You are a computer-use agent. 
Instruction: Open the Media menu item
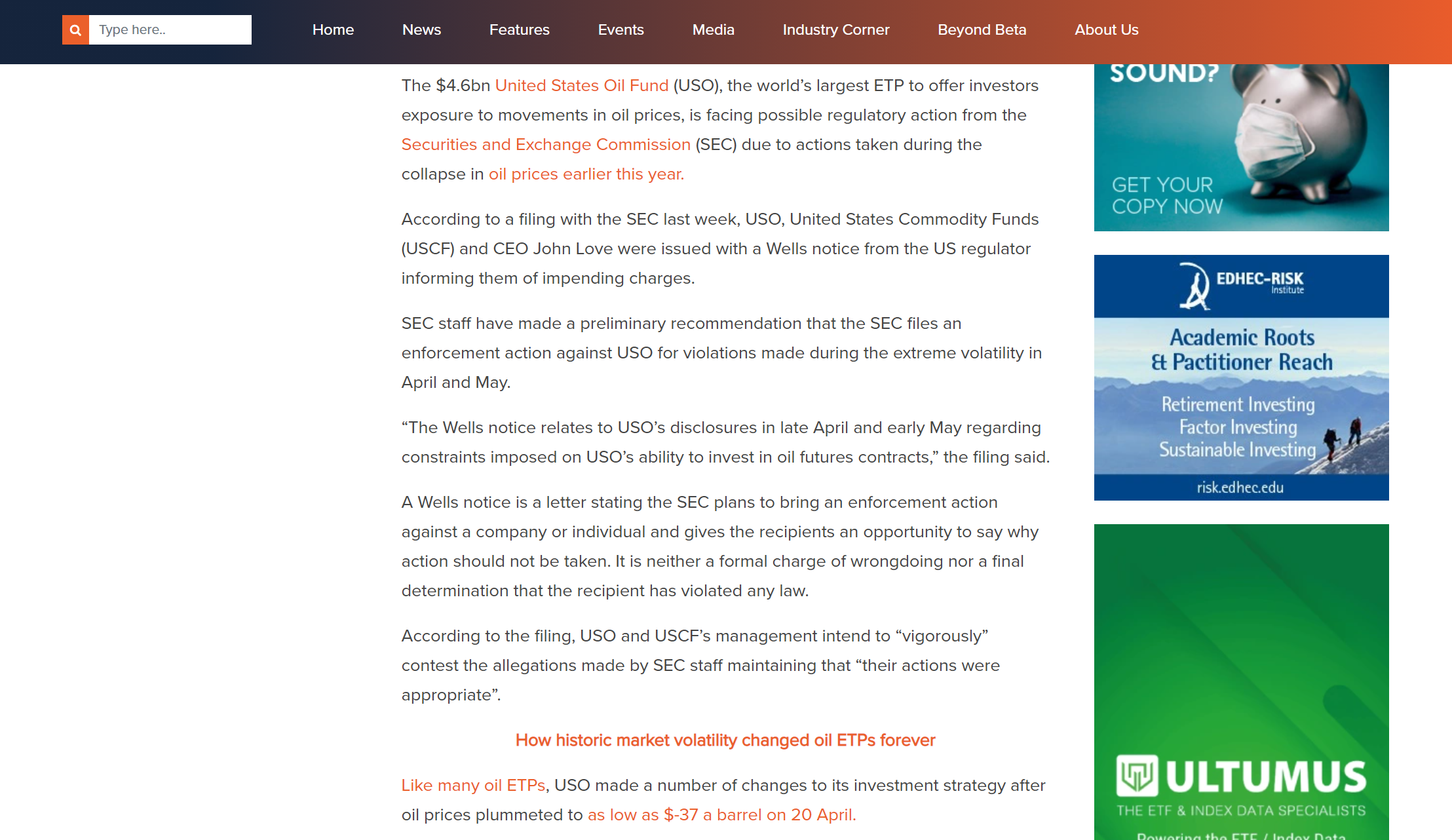(713, 29)
